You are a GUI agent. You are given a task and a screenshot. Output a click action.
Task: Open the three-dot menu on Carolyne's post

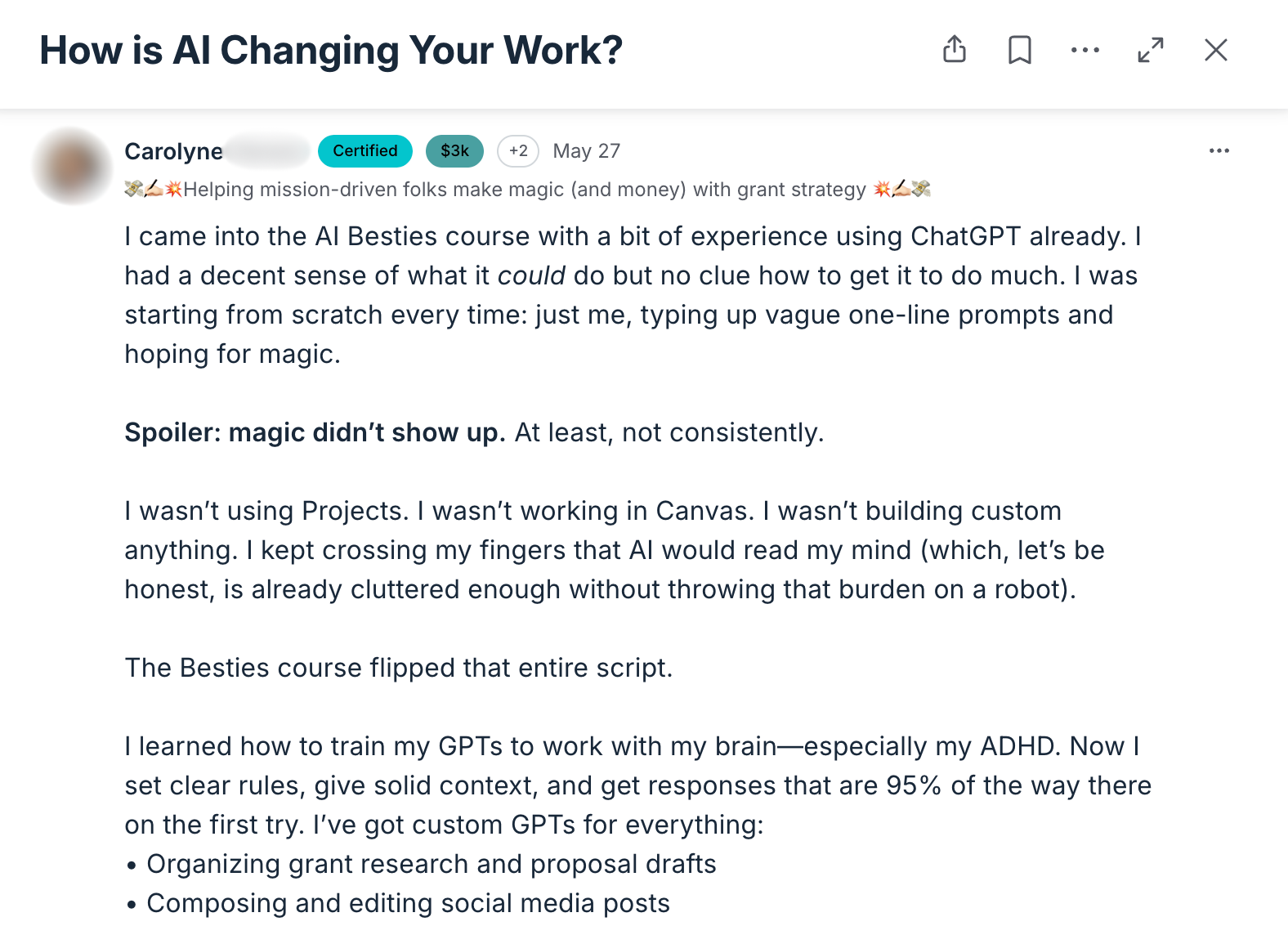coord(1219,150)
